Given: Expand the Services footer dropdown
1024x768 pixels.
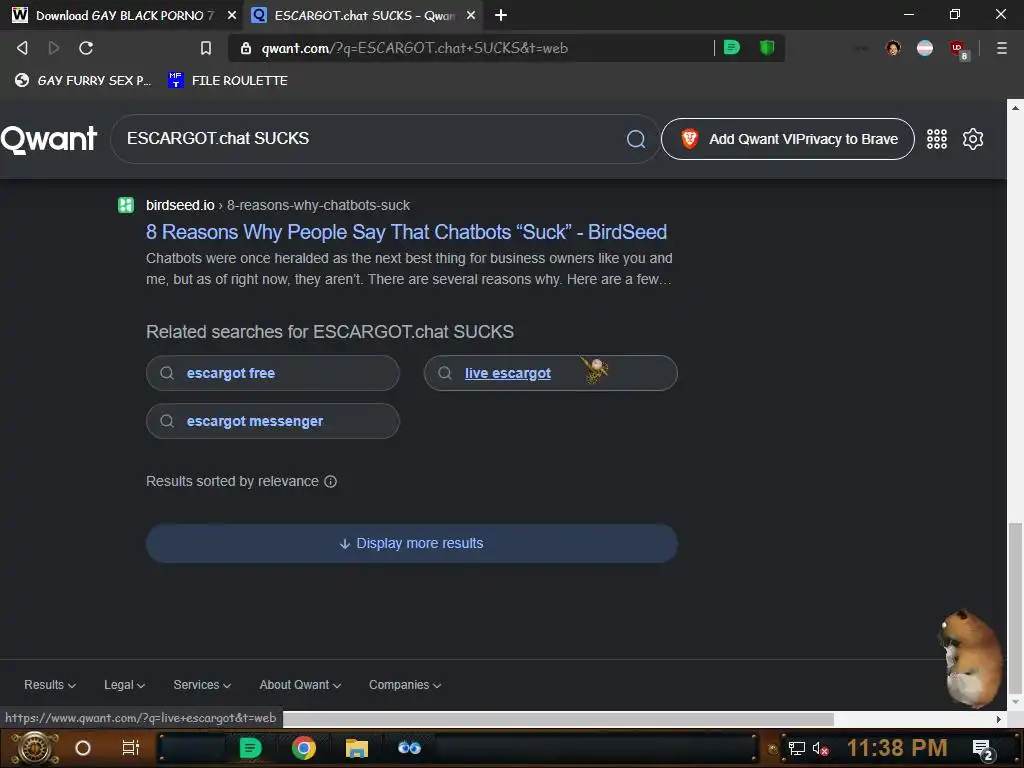Looking at the screenshot, I should (202, 684).
